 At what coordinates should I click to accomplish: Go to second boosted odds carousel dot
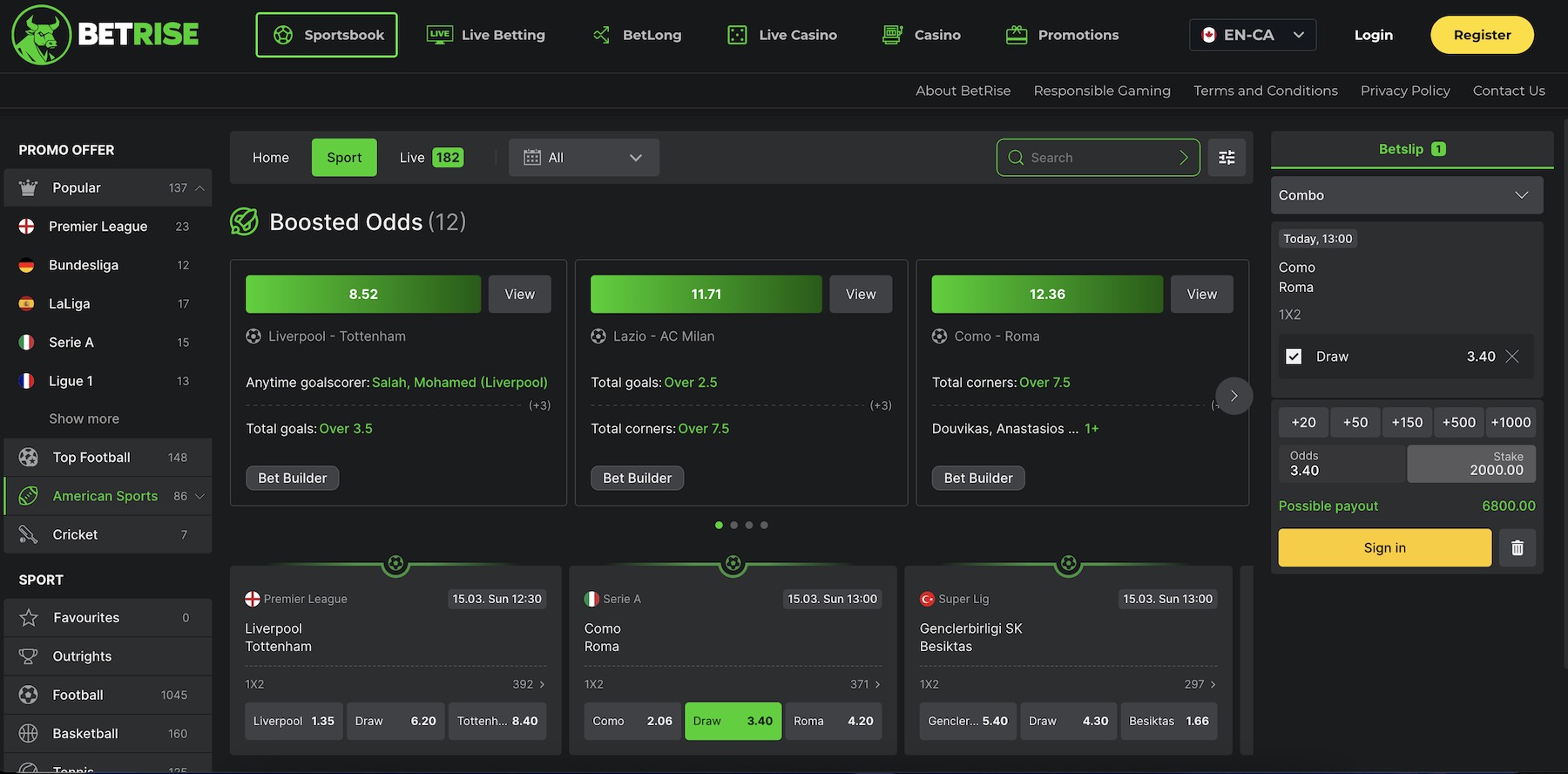(734, 525)
